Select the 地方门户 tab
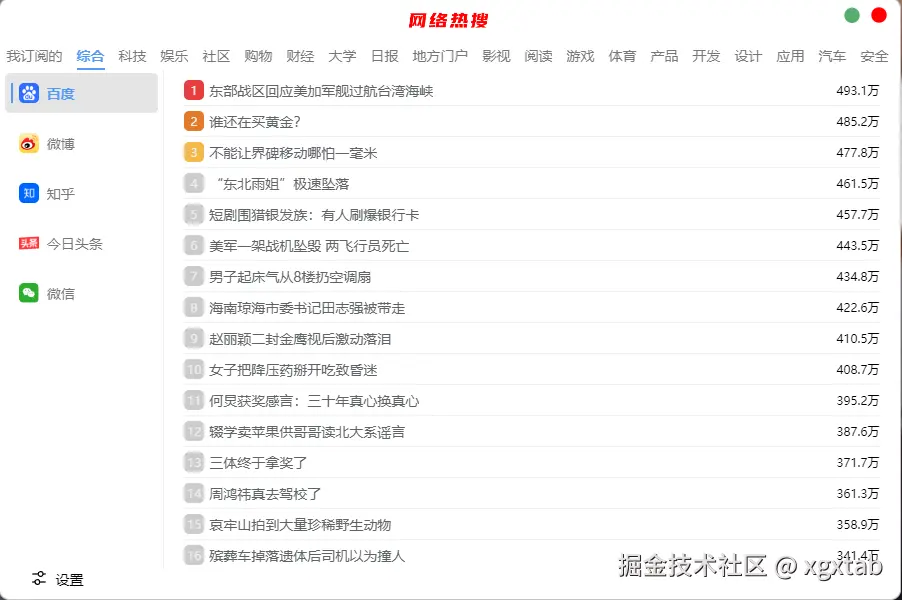The height and width of the screenshot is (600, 902). click(x=440, y=57)
